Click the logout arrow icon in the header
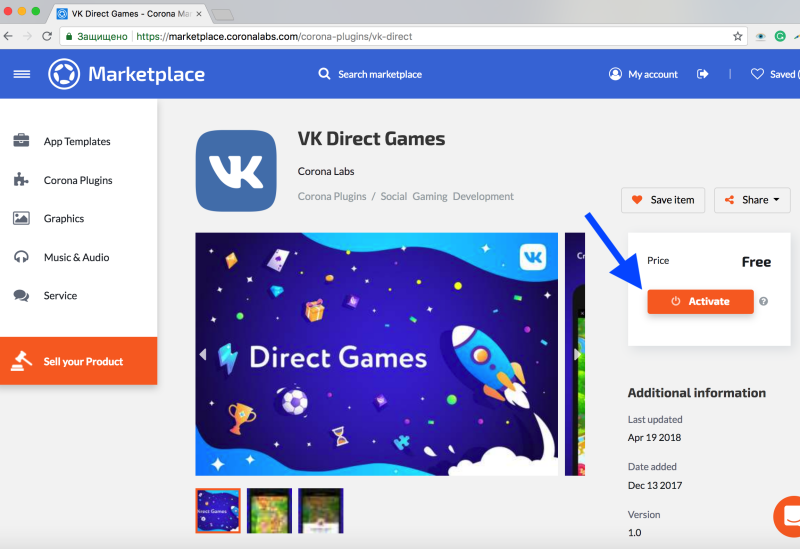The width and height of the screenshot is (800, 549). click(x=703, y=74)
